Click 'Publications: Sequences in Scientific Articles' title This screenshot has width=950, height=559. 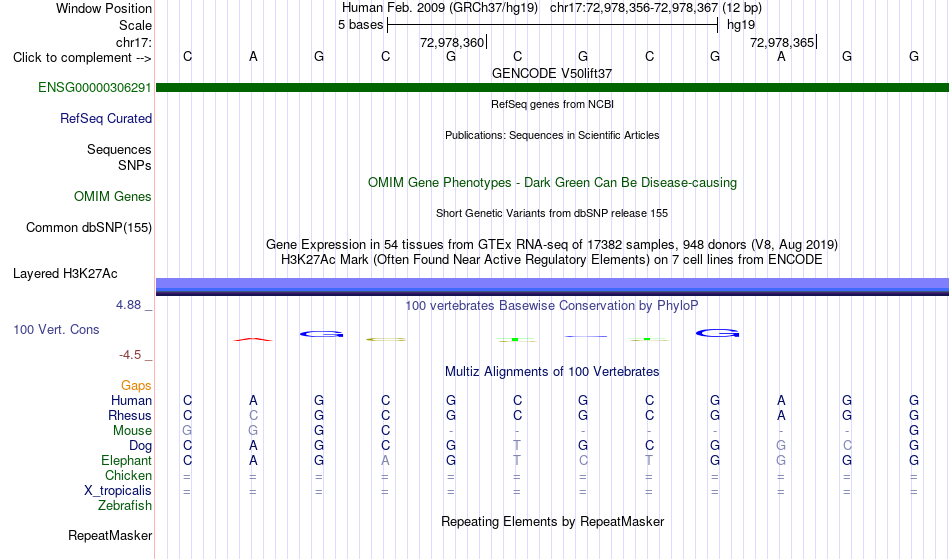[552, 135]
